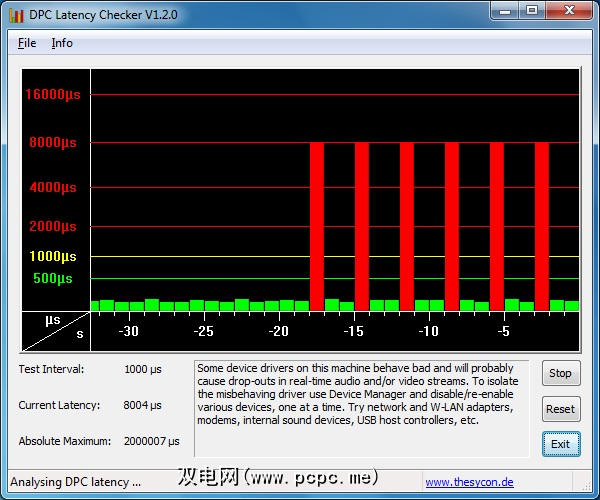Image resolution: width=600 pixels, height=500 pixels.
Task: Click the Exit button
Action: click(x=560, y=444)
